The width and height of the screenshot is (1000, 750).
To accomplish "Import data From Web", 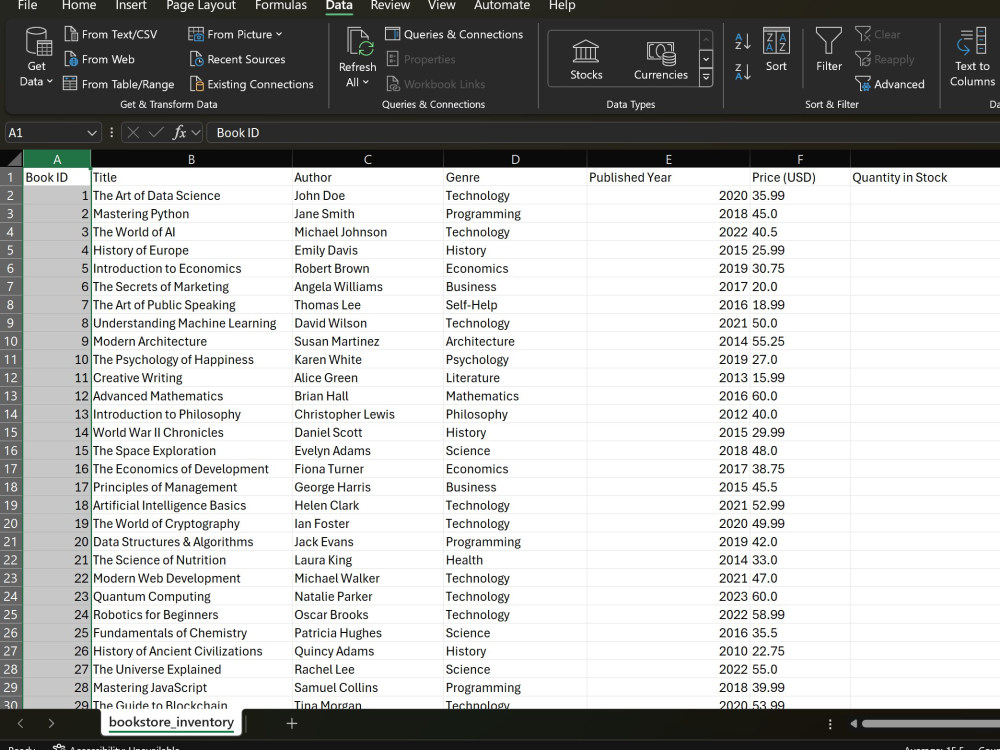I will tap(99, 59).
